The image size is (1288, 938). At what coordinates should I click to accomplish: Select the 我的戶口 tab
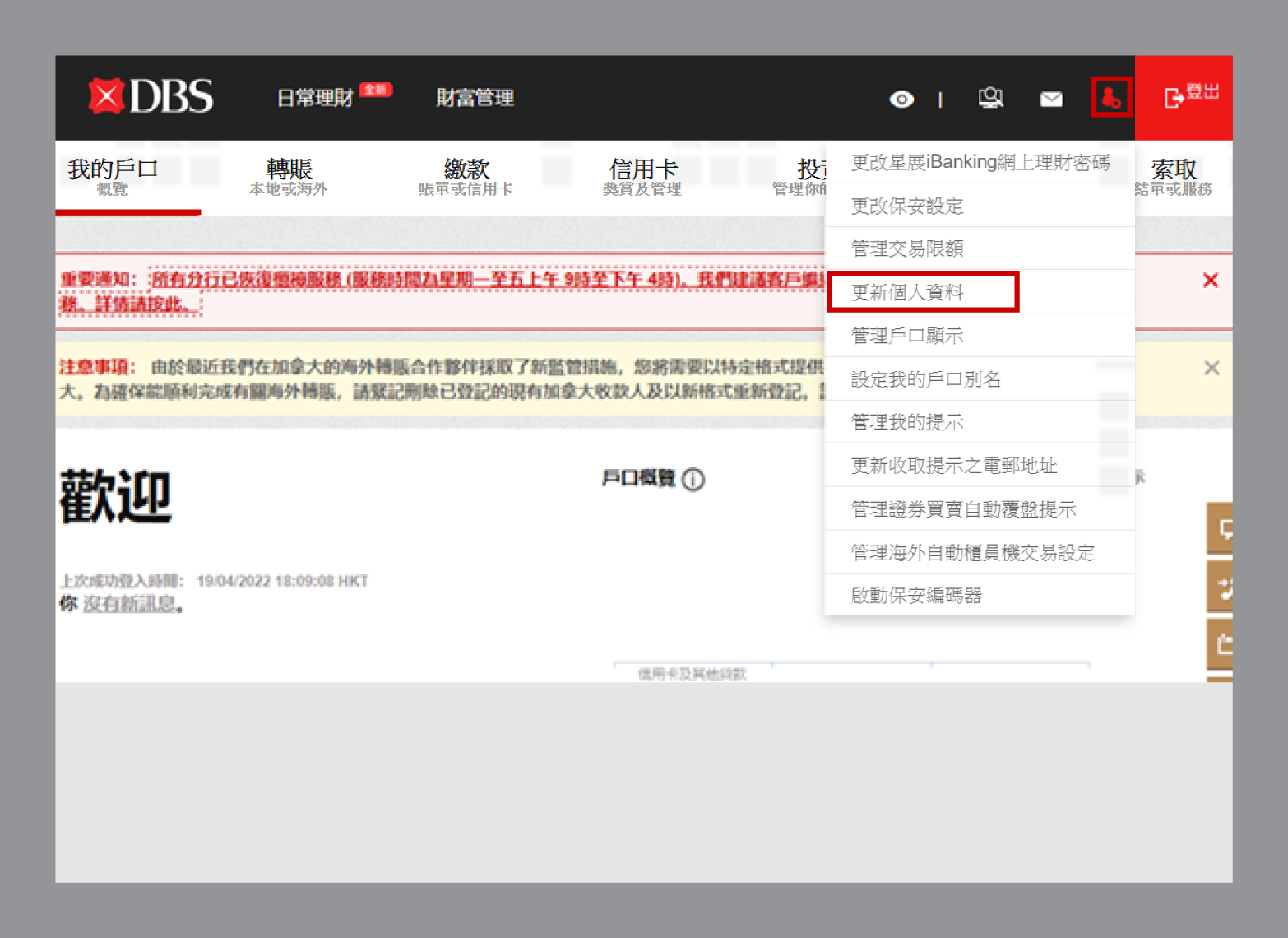pyautogui.click(x=113, y=177)
